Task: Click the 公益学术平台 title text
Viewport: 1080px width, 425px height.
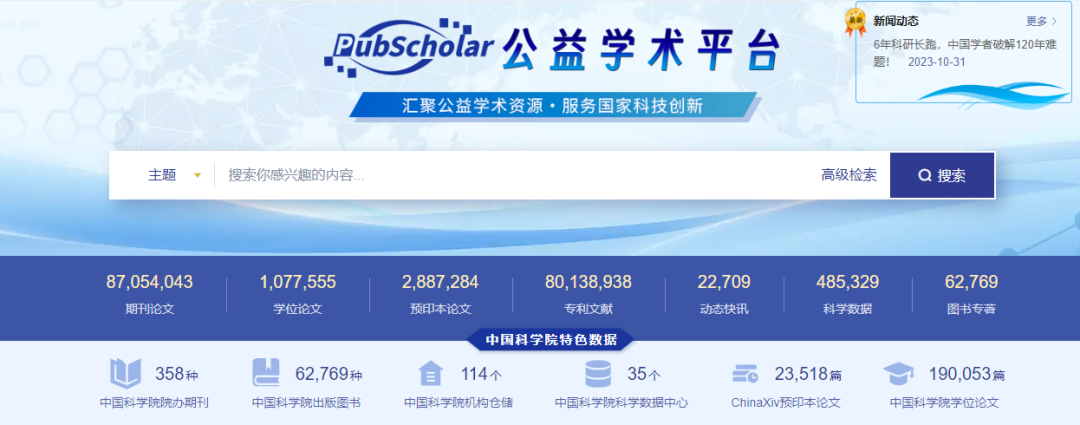Action: (x=641, y=50)
